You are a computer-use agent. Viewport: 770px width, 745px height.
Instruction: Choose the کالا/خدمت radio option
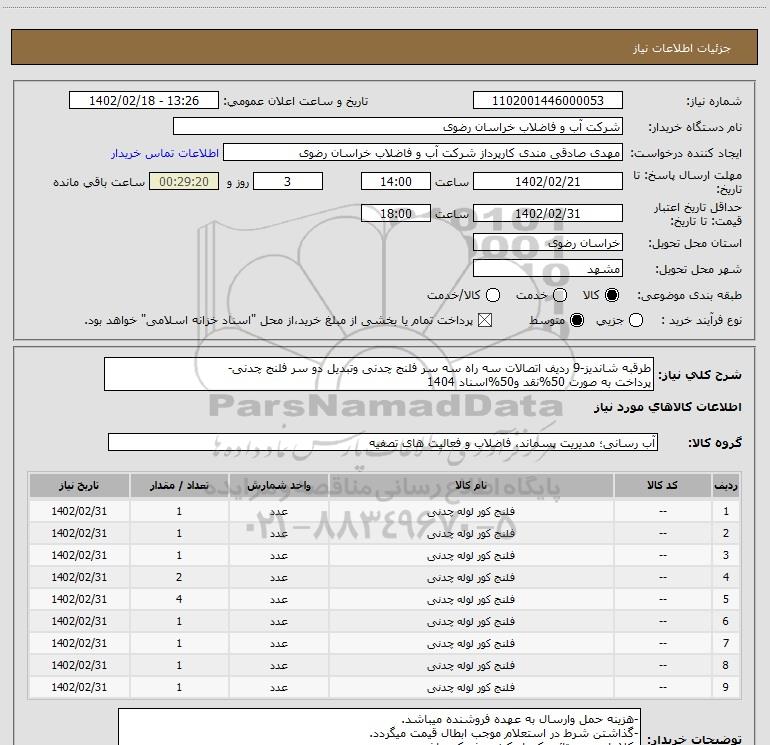(493, 295)
